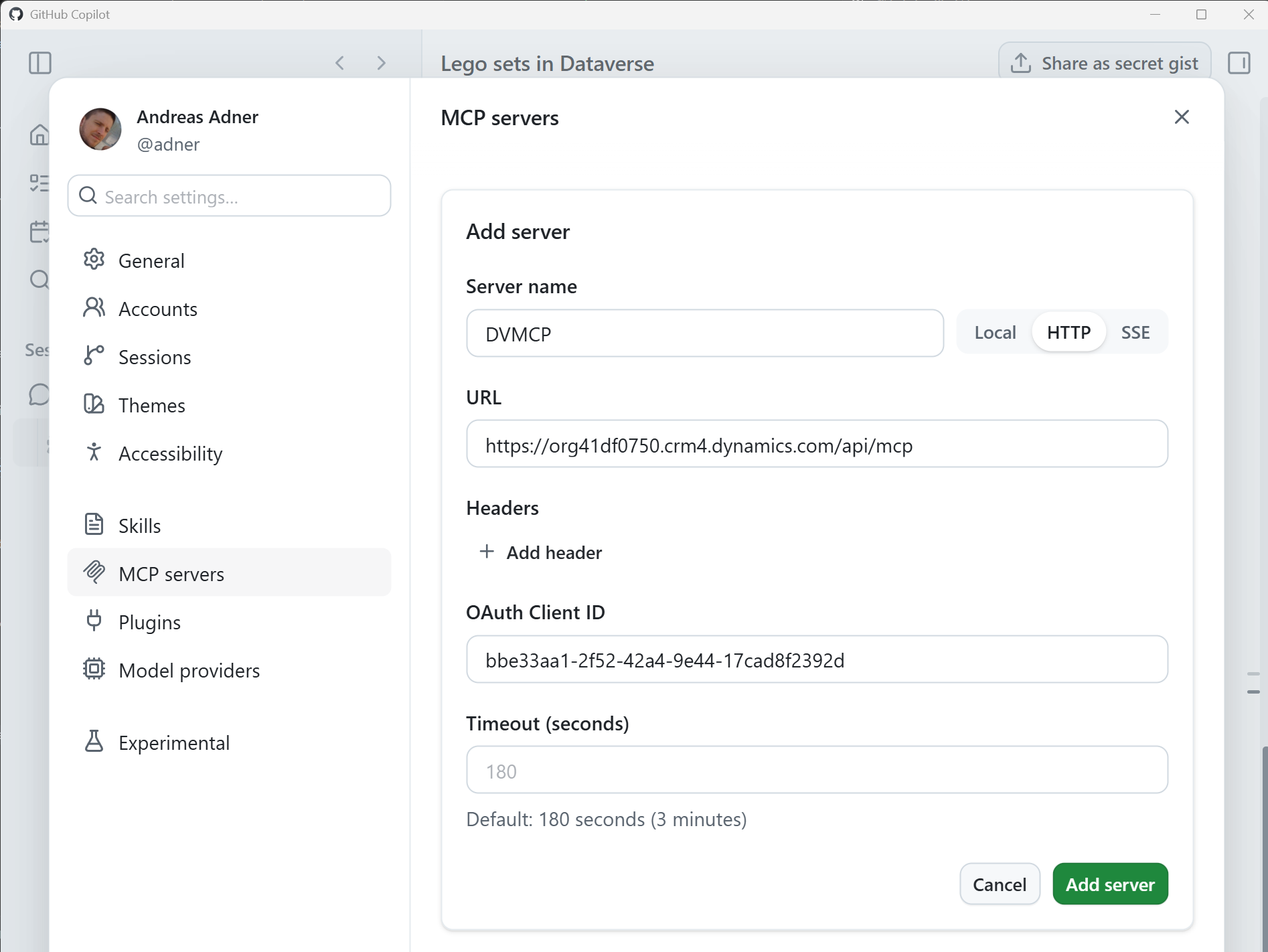1268x952 pixels.
Task: Open the task list icon in the left rail
Action: [x=39, y=183]
